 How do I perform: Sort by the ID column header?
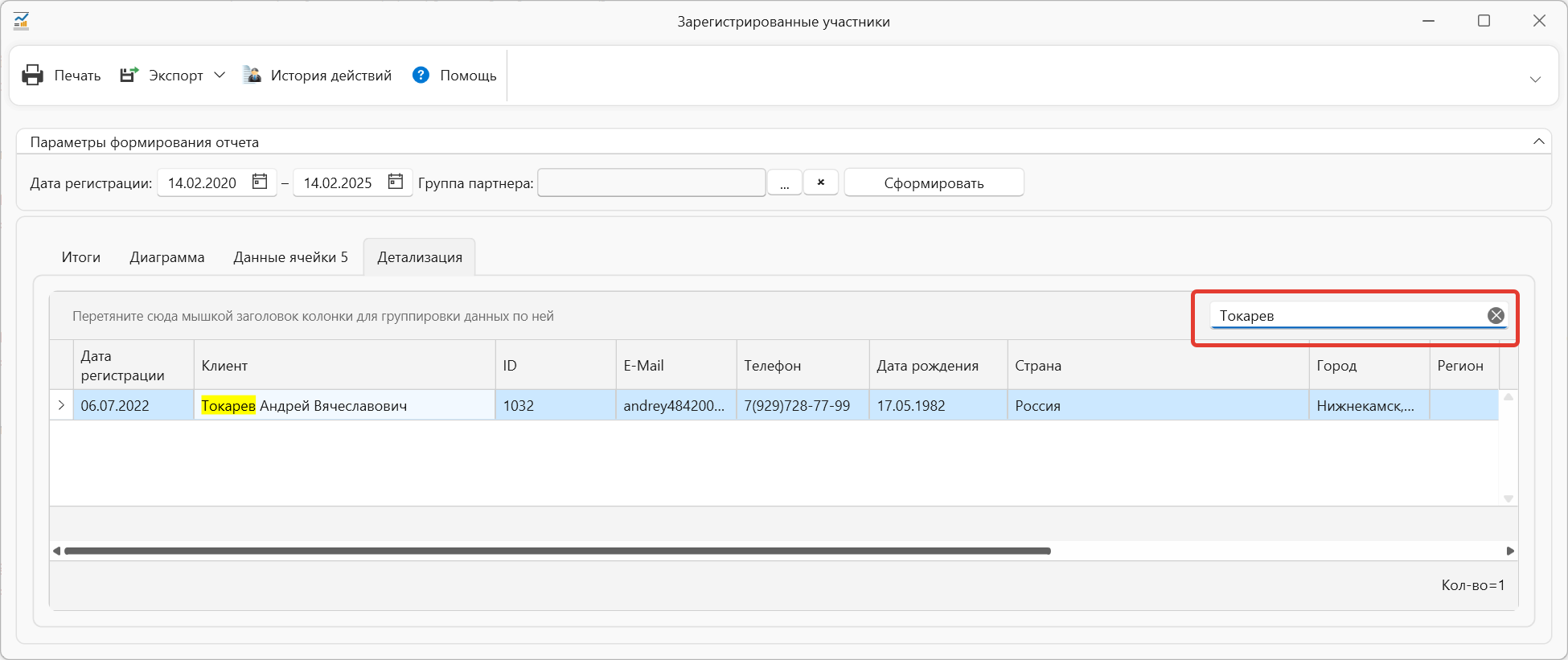(556, 365)
